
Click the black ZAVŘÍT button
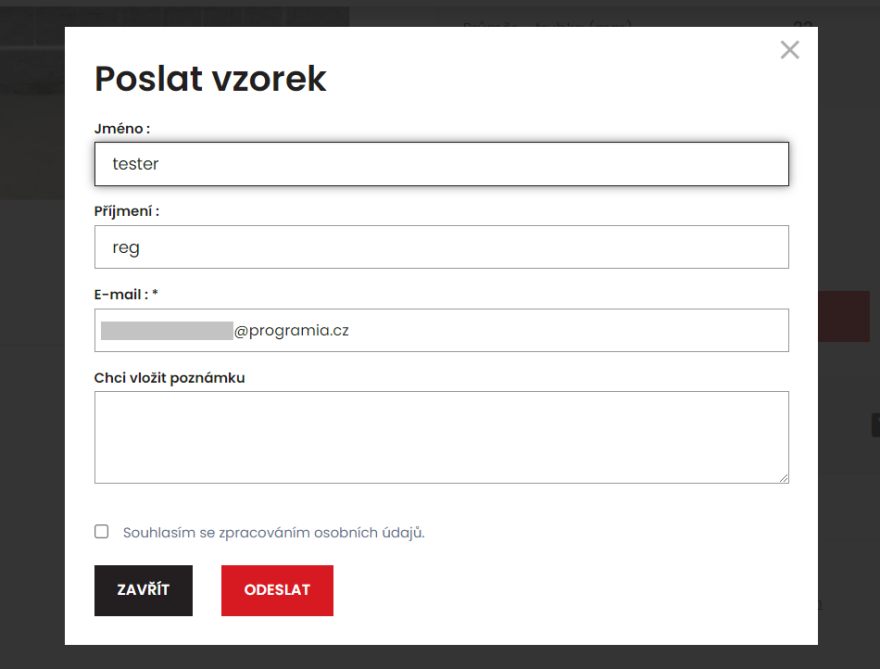pyautogui.click(x=143, y=590)
